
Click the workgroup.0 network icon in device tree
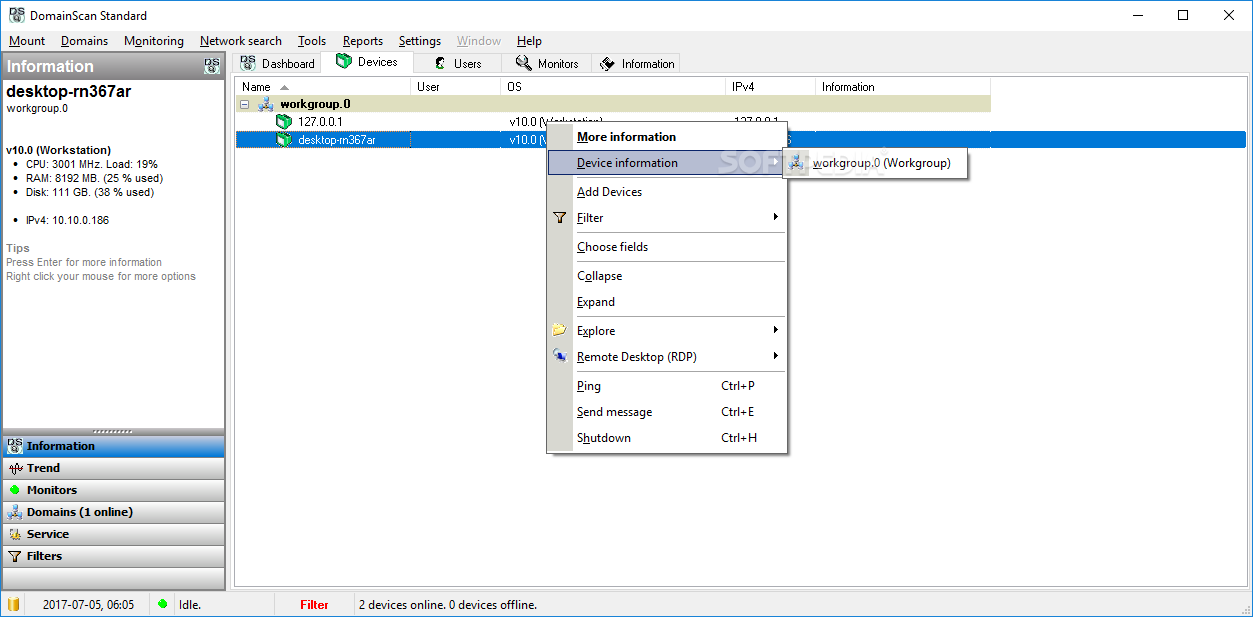click(x=265, y=104)
